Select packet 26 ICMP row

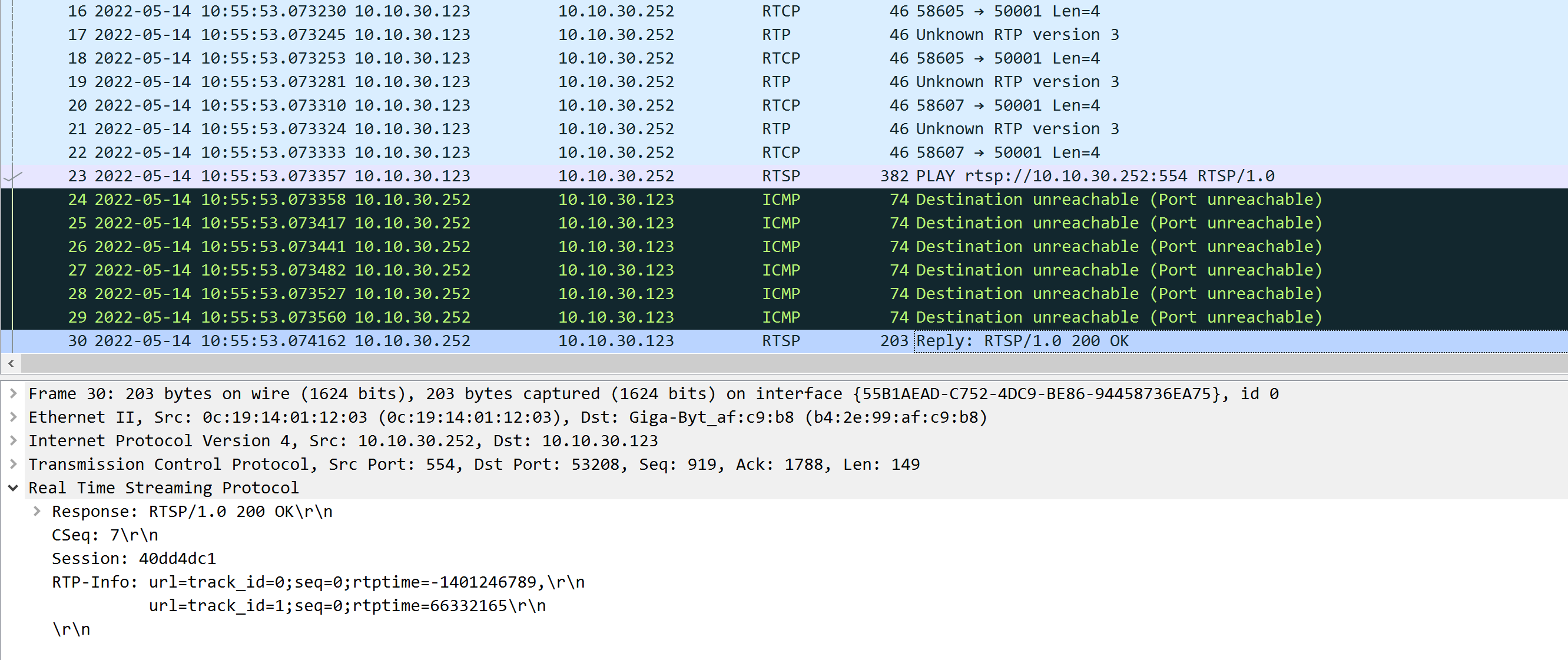click(784, 247)
